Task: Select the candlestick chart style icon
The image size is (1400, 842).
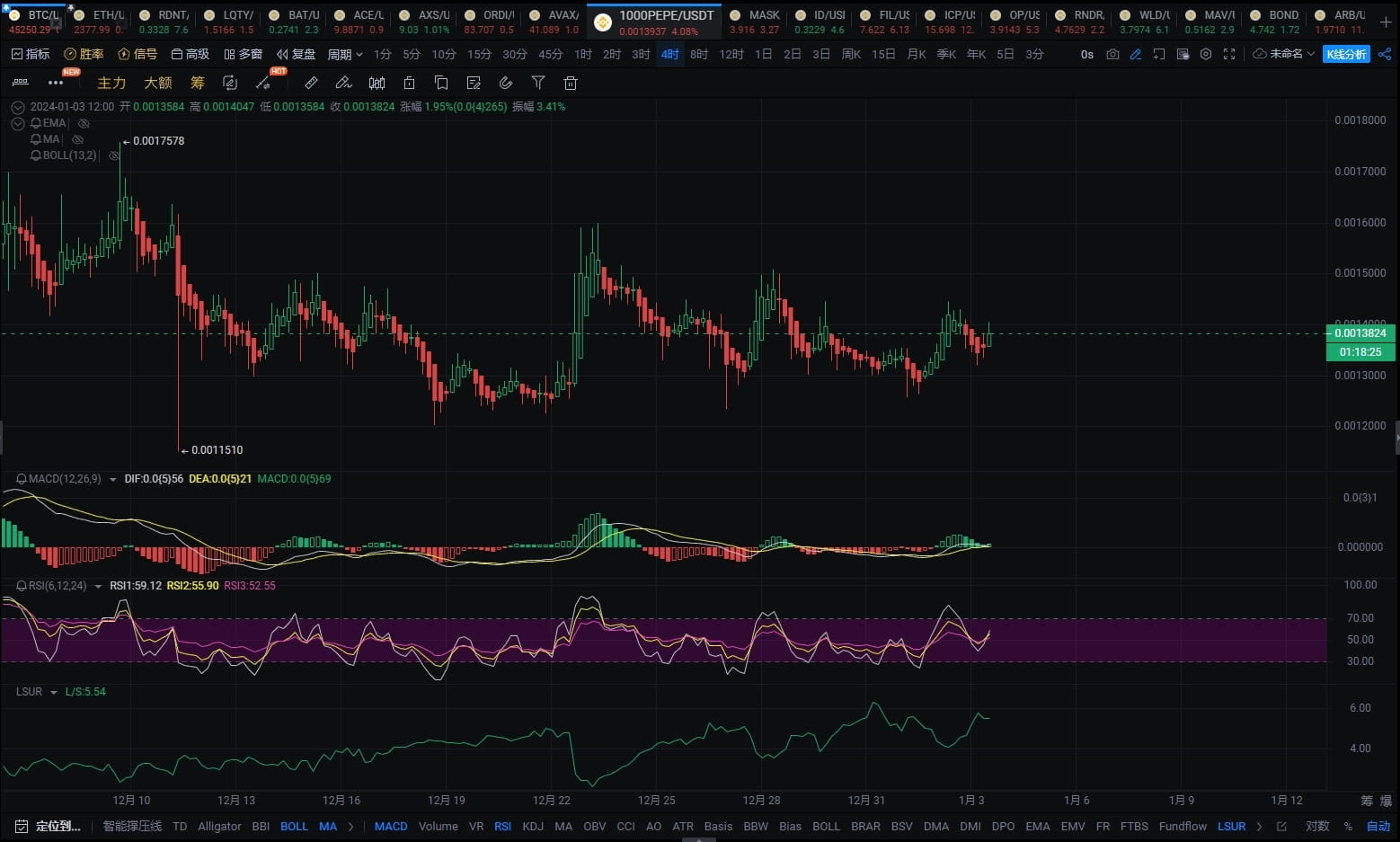Action: [377, 84]
